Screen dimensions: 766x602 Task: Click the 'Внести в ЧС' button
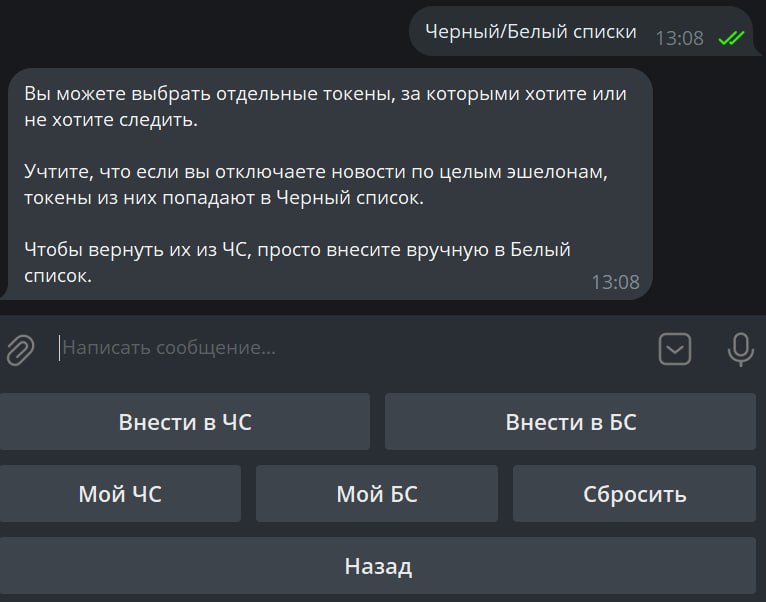pyautogui.click(x=185, y=422)
